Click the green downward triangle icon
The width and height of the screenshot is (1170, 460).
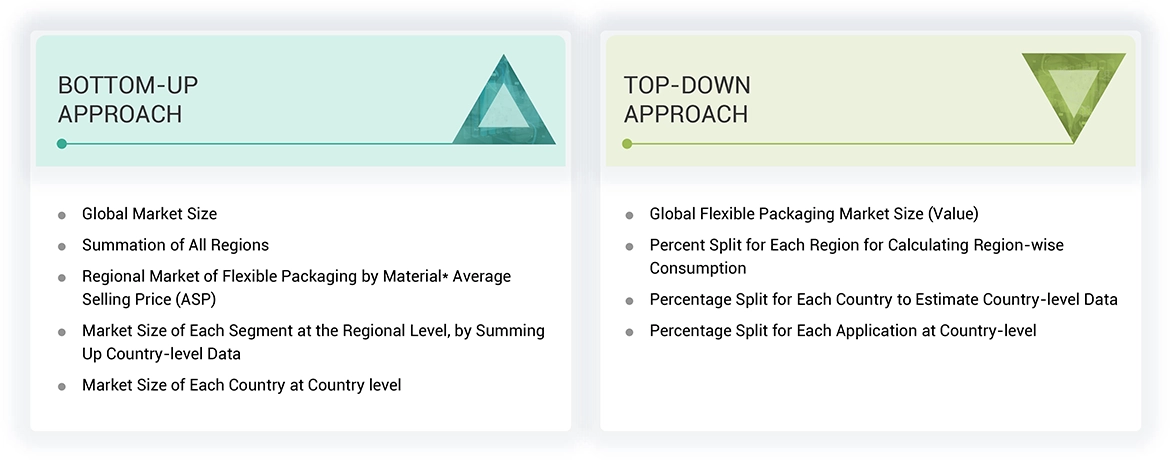click(1073, 92)
